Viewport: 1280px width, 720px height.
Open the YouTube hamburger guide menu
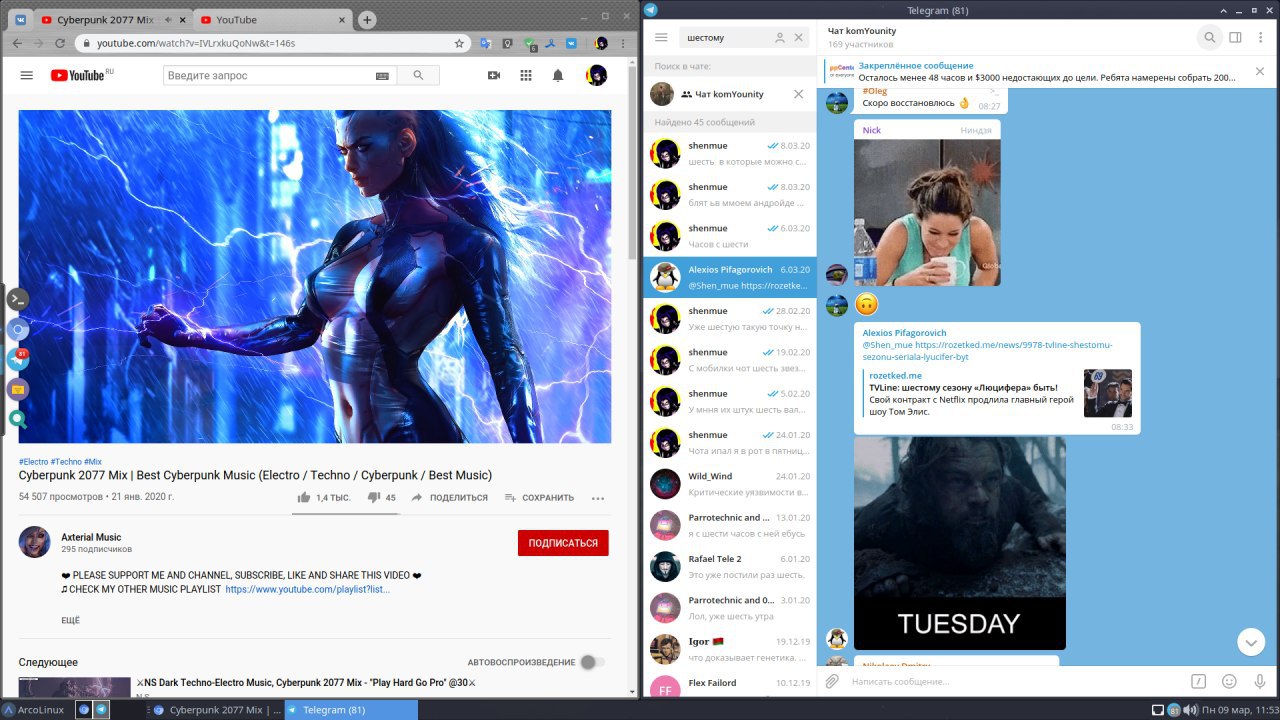[x=27, y=75]
